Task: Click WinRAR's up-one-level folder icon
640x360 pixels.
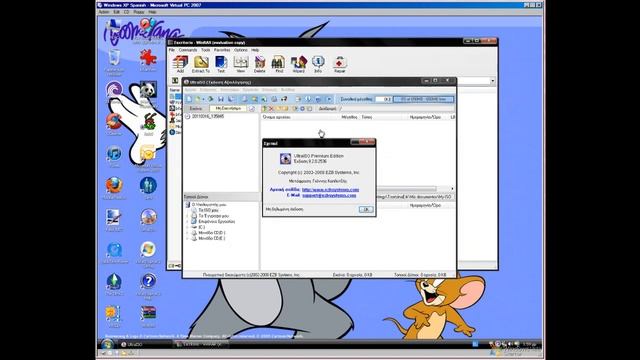Action: point(175,81)
